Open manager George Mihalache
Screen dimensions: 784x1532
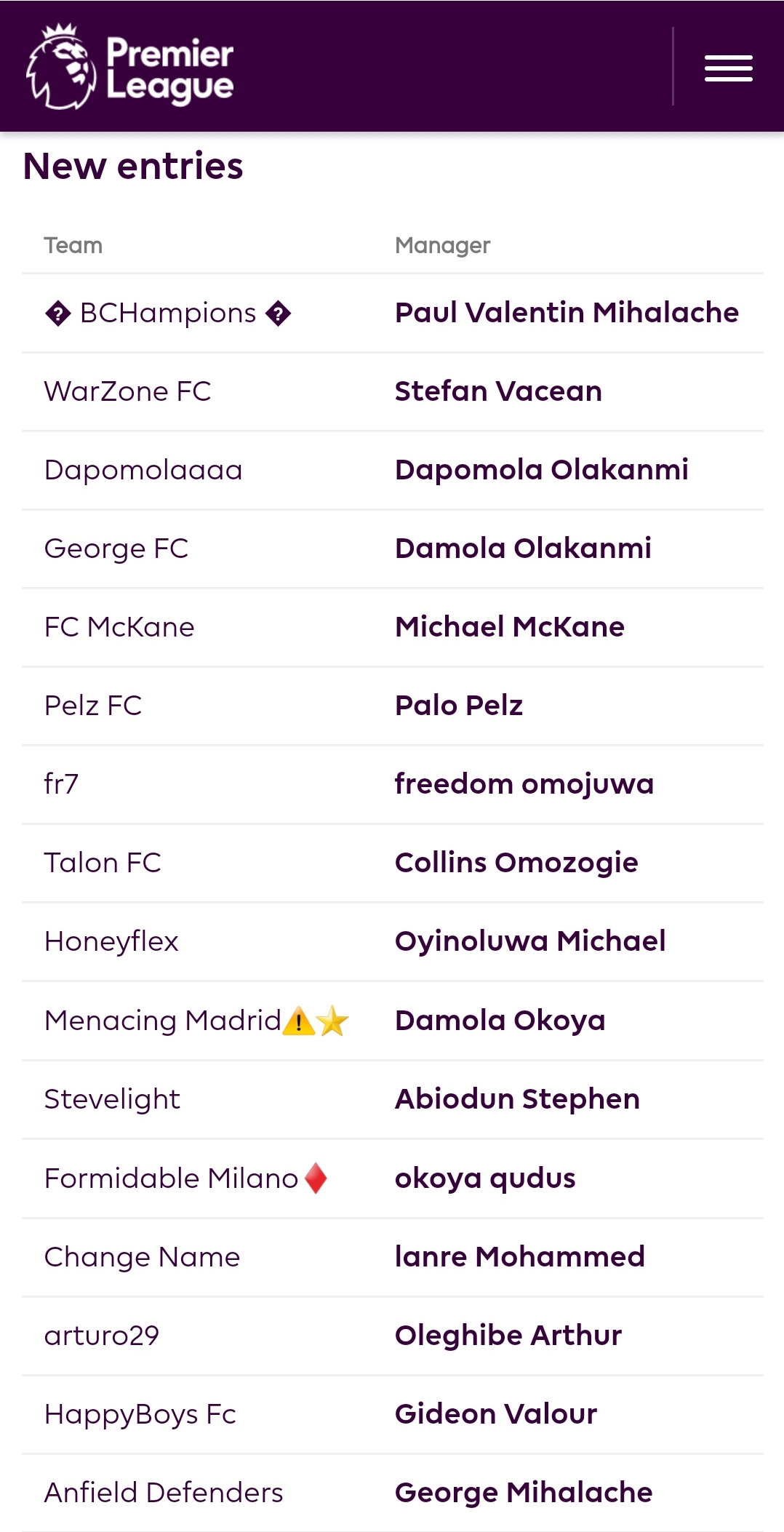(x=524, y=1493)
